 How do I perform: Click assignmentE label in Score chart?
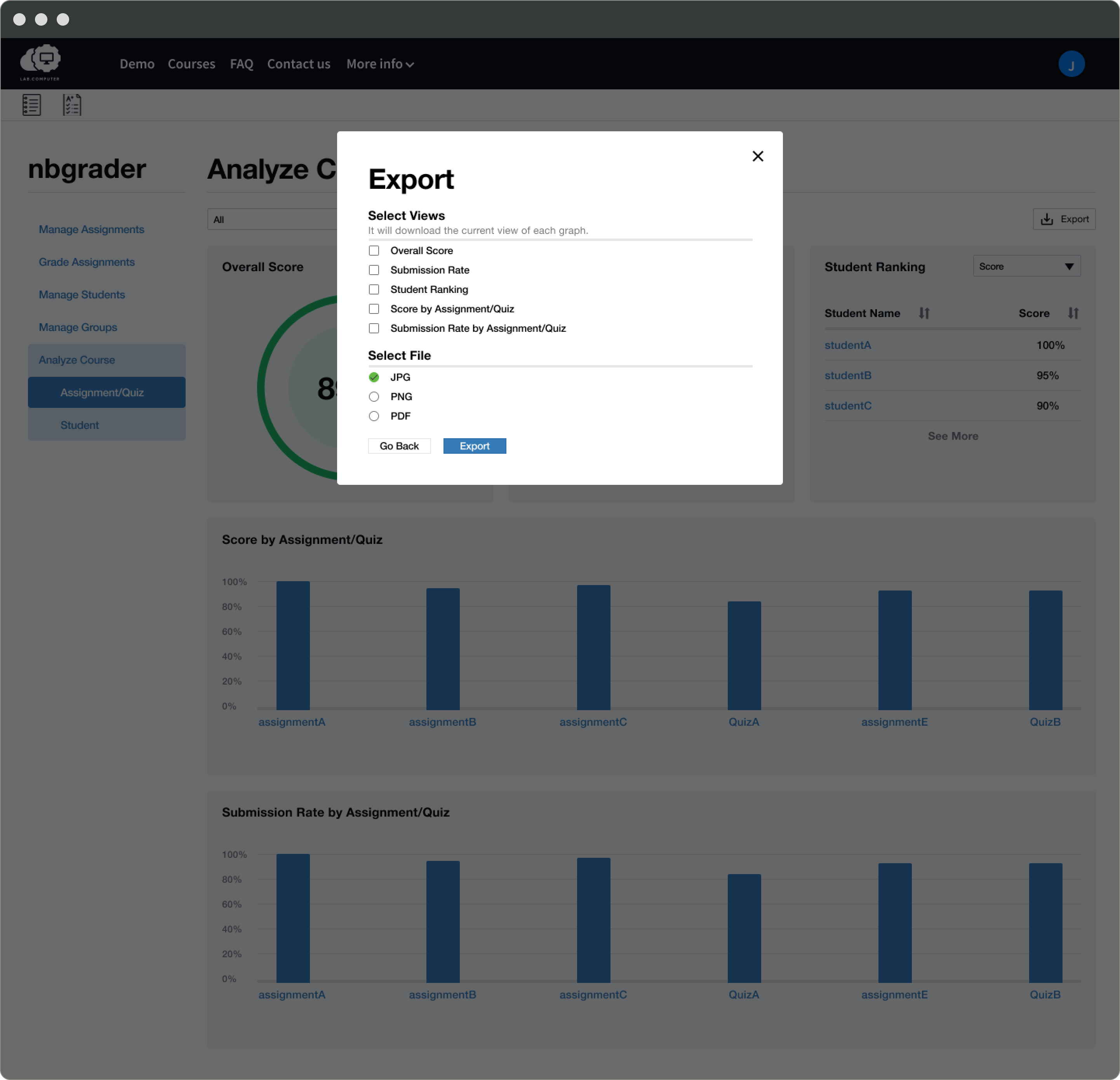pyautogui.click(x=894, y=722)
